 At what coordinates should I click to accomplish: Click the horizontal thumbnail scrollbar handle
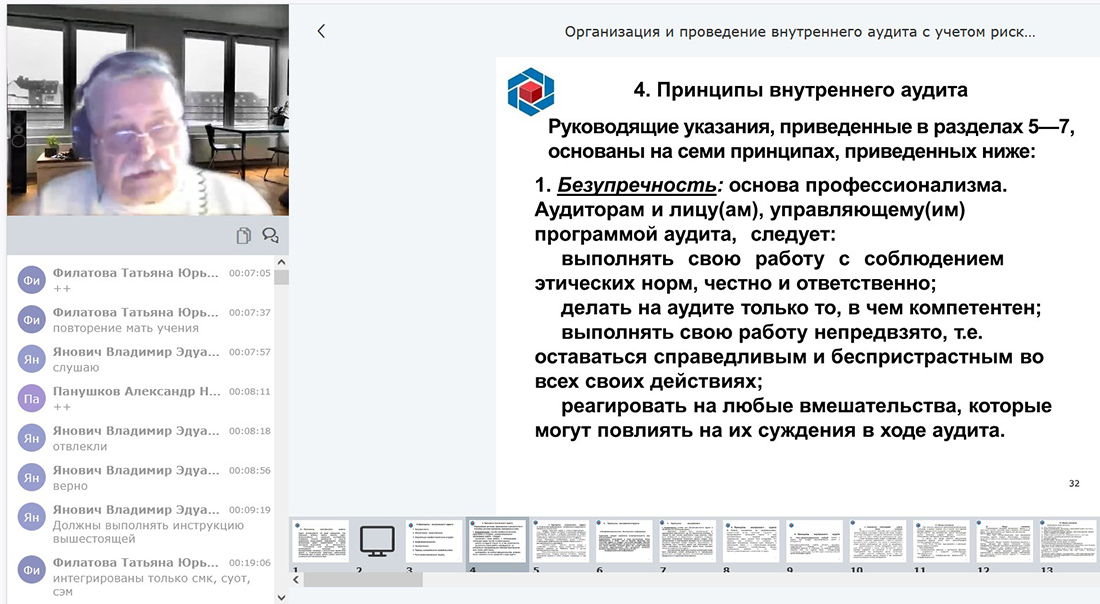[x=362, y=579]
